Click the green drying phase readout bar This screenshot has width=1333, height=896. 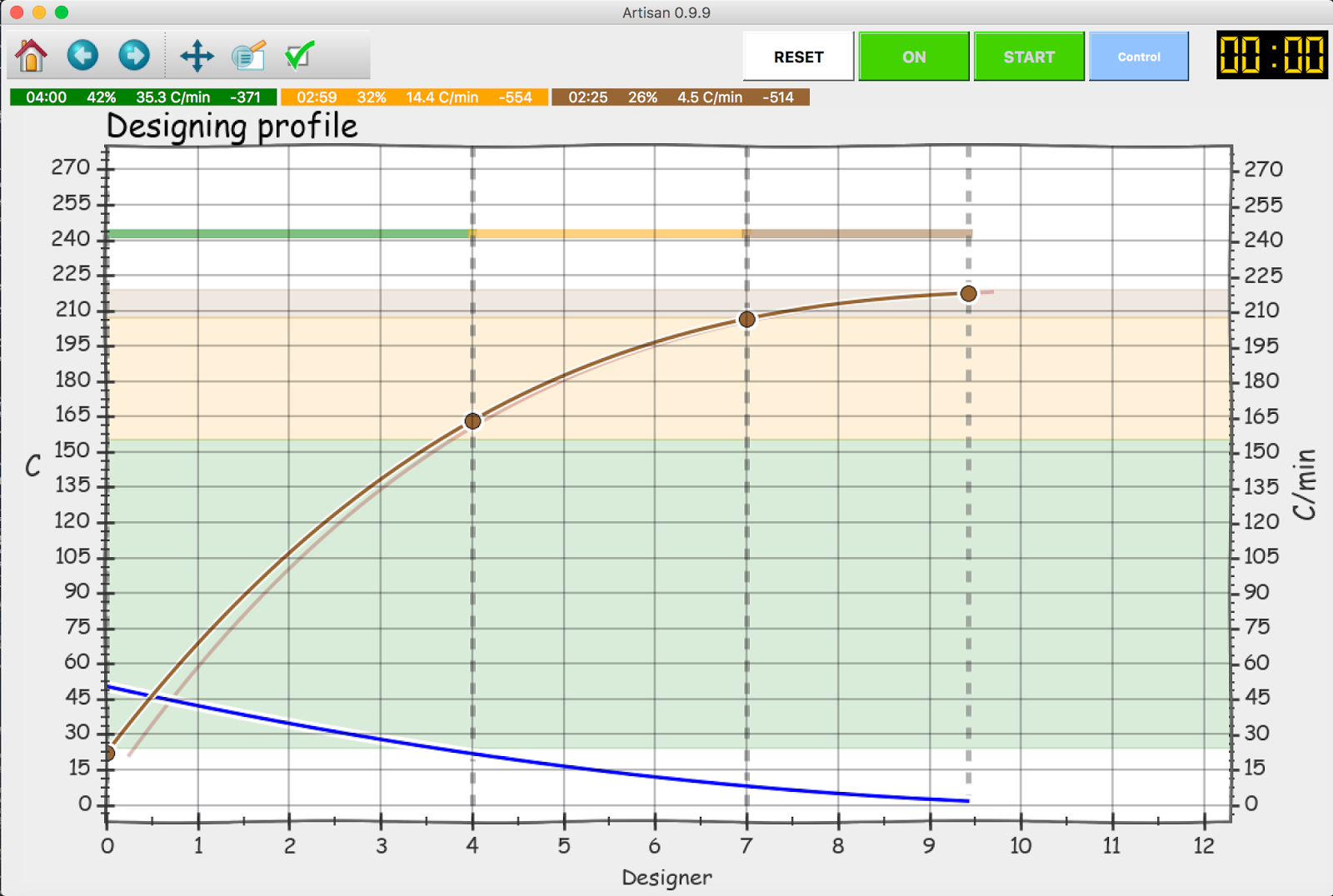click(x=142, y=97)
